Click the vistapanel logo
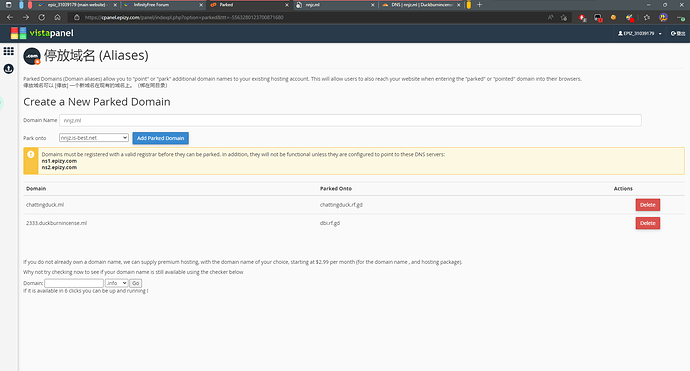Image resolution: width=690 pixels, height=371 pixels. point(42,33)
